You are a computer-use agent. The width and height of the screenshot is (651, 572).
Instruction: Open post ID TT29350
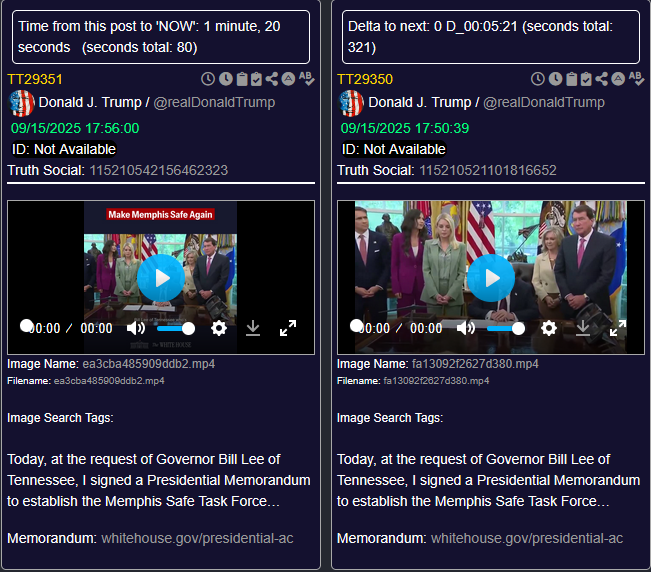click(365, 79)
